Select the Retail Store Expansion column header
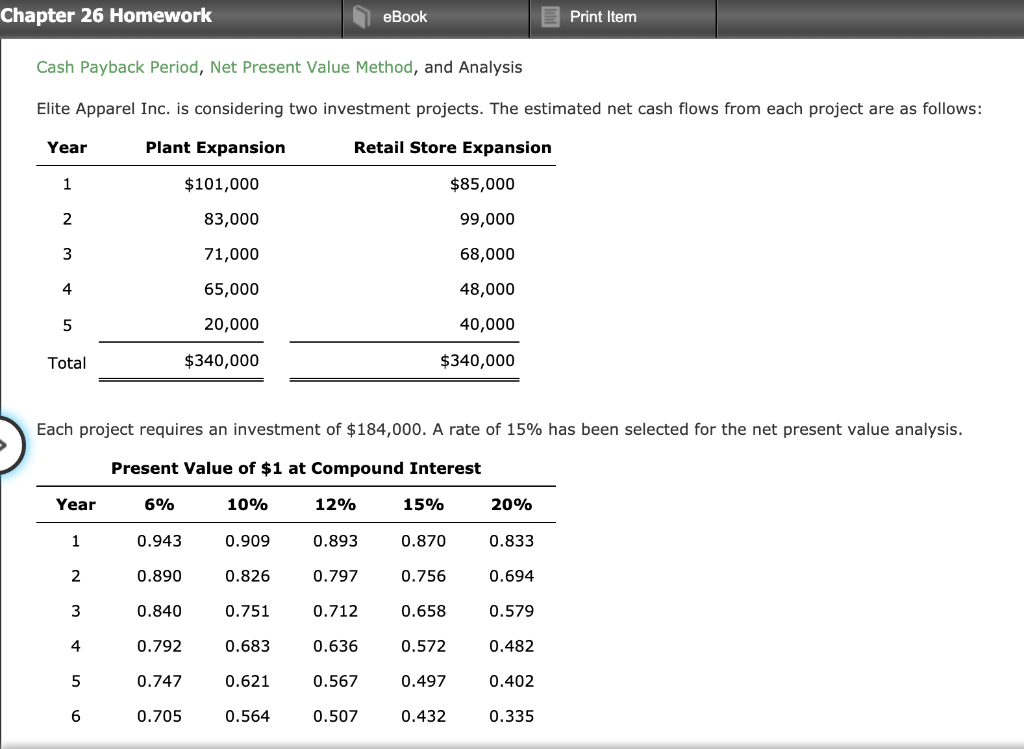1024x749 pixels. tap(452, 147)
